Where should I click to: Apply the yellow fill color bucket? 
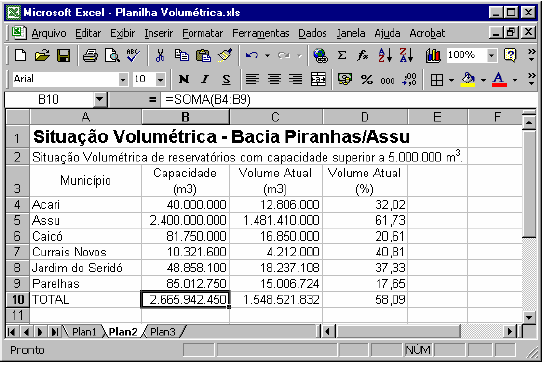click(468, 79)
